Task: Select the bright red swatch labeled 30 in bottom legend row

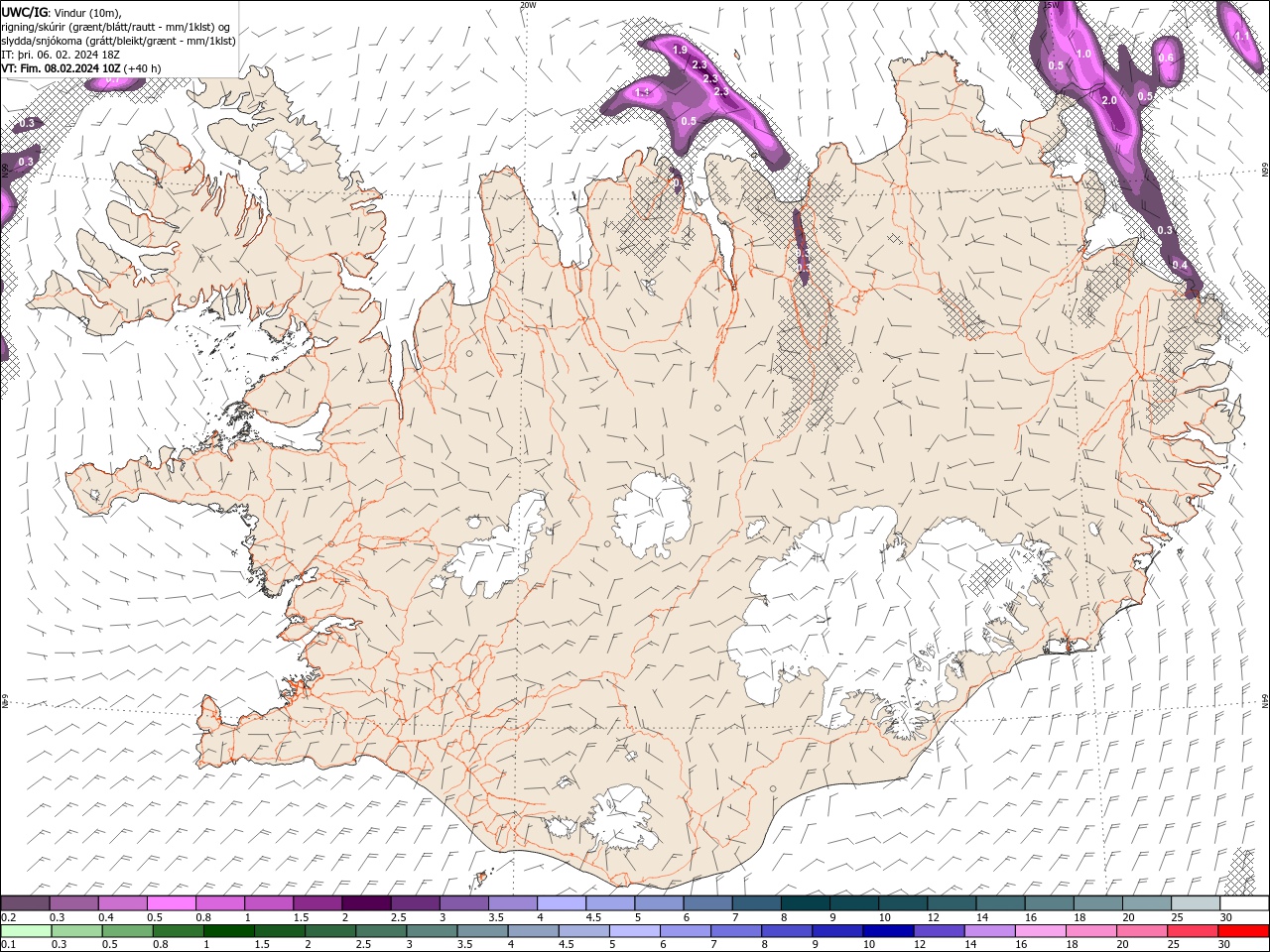Action: tap(1242, 931)
